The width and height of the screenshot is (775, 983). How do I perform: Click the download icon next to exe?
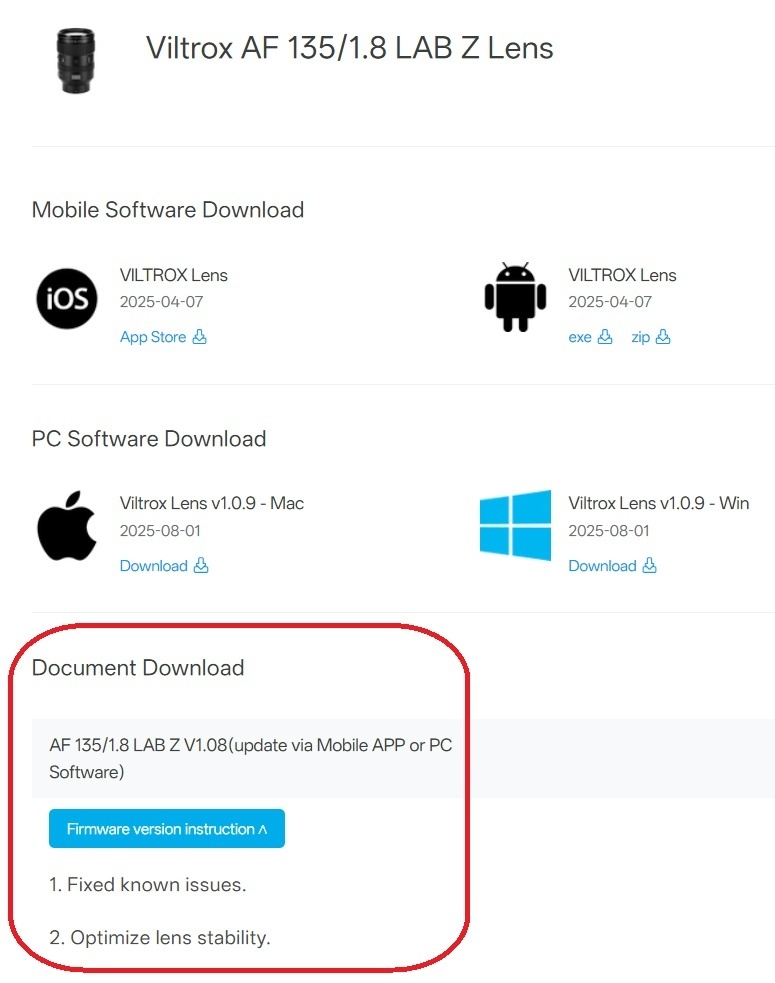605,337
